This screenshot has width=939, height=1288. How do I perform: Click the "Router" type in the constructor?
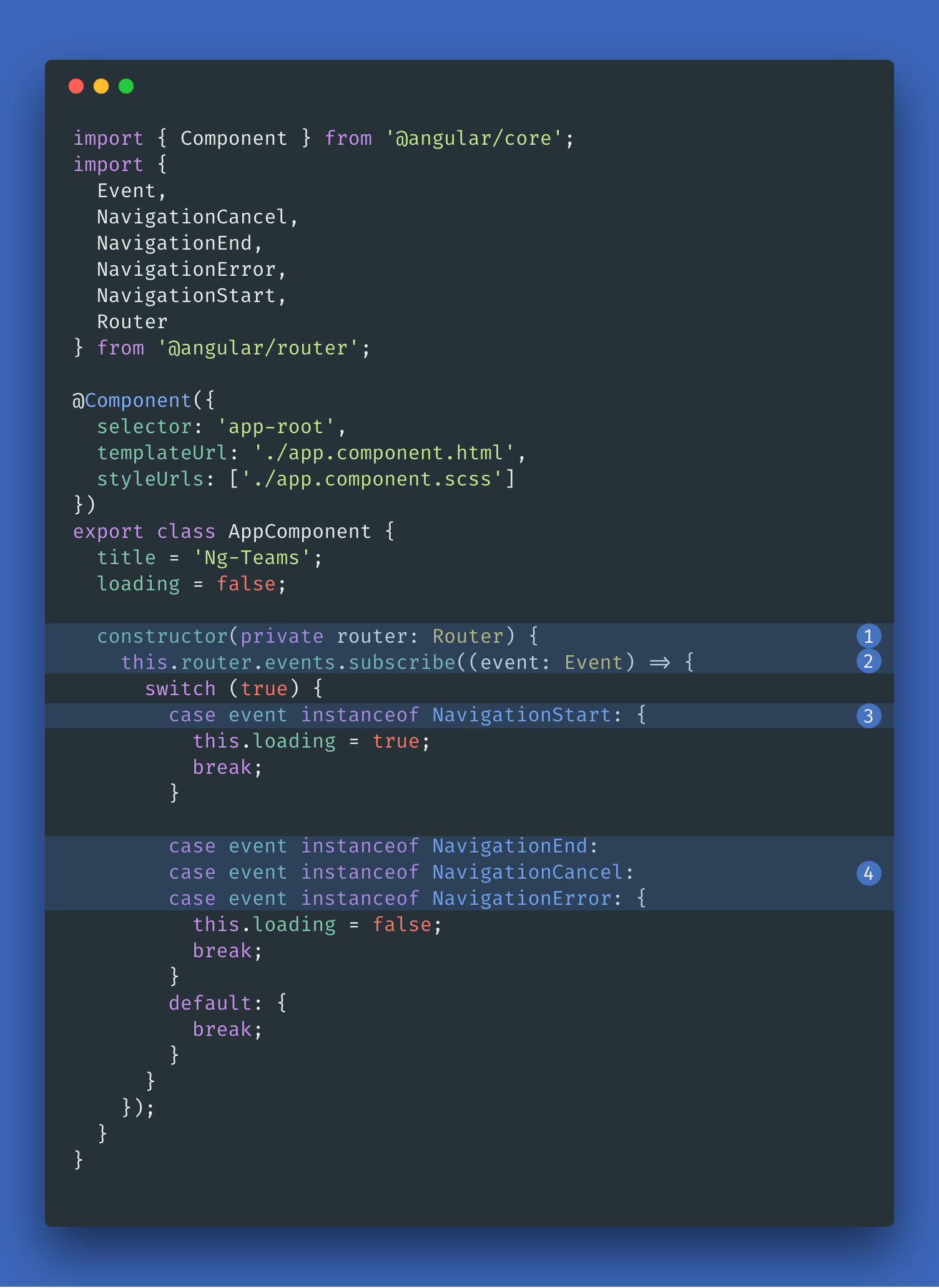(468, 636)
